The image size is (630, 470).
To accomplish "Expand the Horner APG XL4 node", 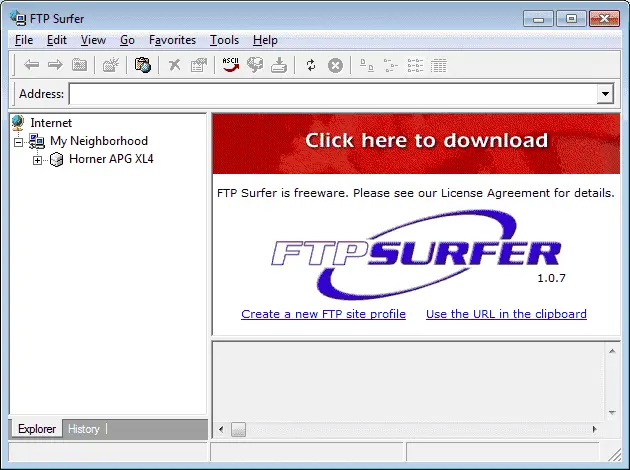I will pyautogui.click(x=37, y=160).
